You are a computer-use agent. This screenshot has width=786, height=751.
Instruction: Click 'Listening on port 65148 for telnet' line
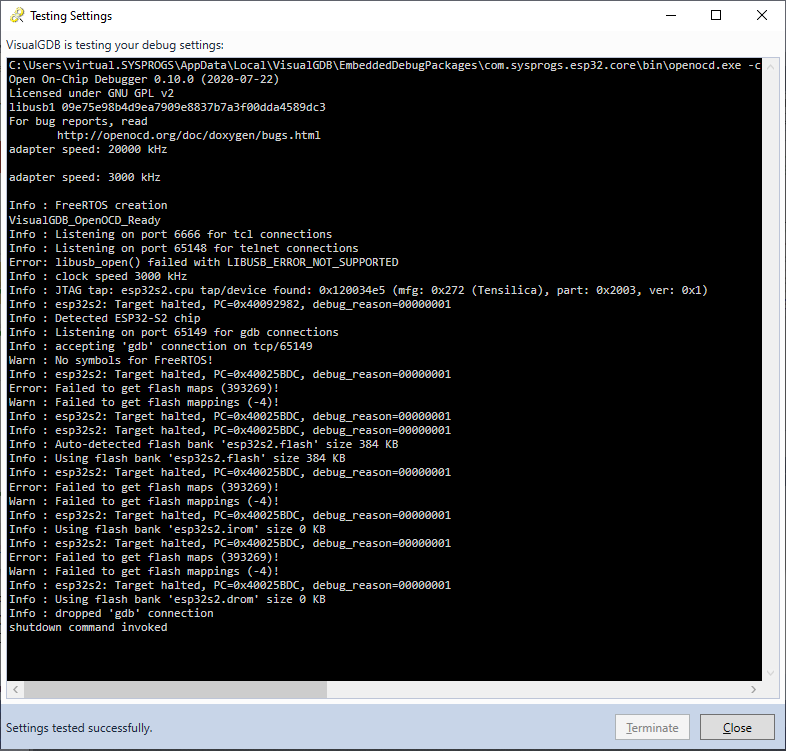pyautogui.click(x=183, y=248)
